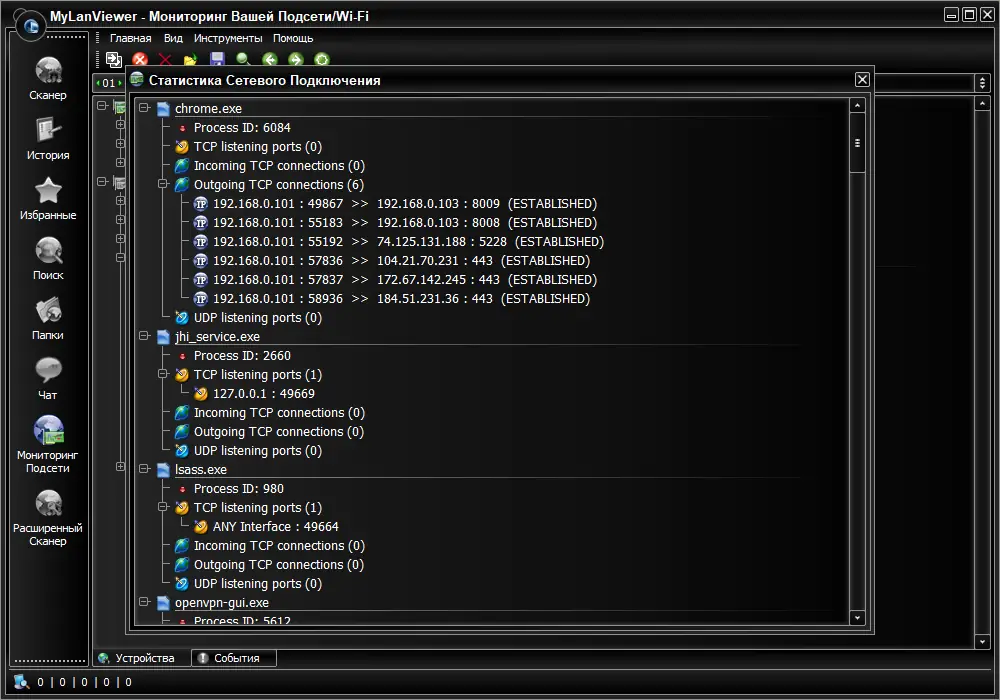
Task: Open the Сканер sidebar tool
Action: (48, 78)
